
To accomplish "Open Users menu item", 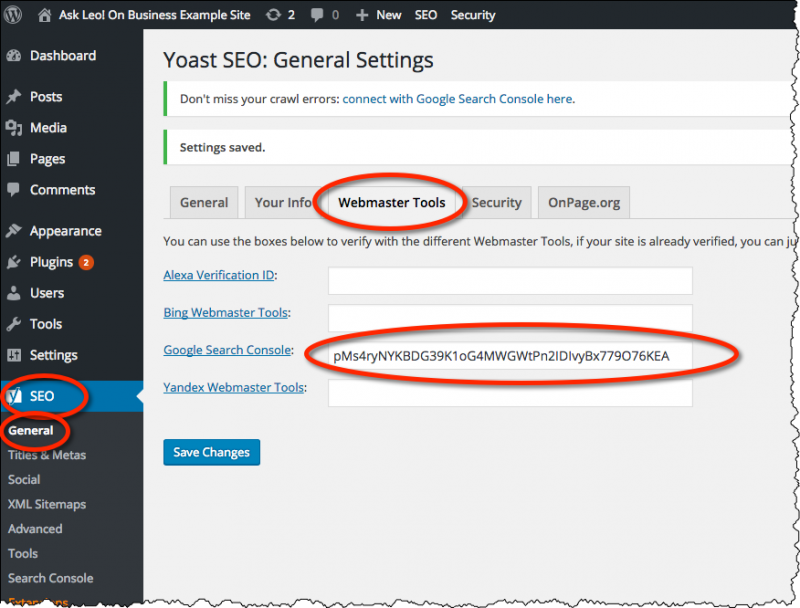I will pyautogui.click(x=47, y=293).
